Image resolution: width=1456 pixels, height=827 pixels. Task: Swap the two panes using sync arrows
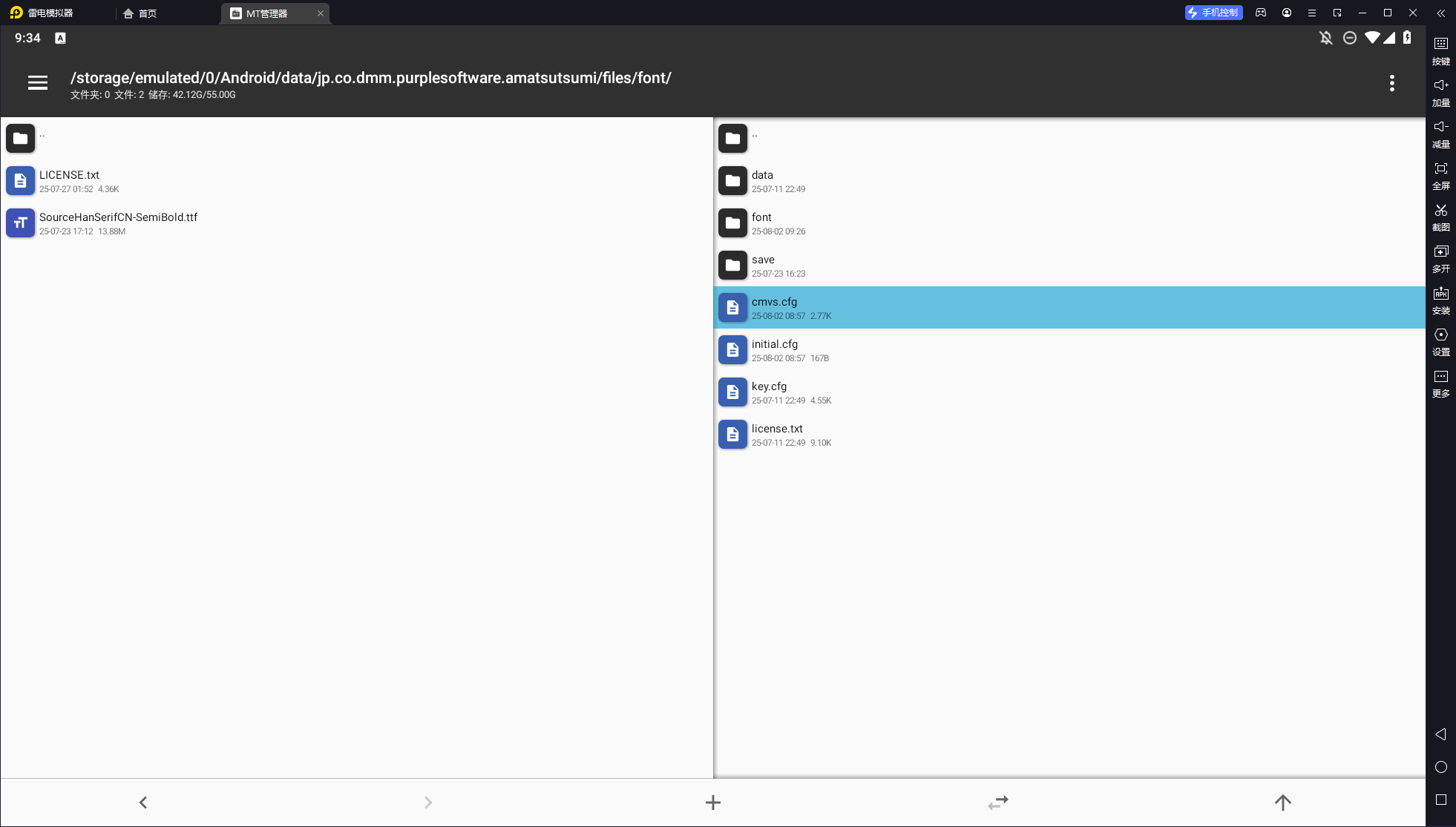[997, 802]
